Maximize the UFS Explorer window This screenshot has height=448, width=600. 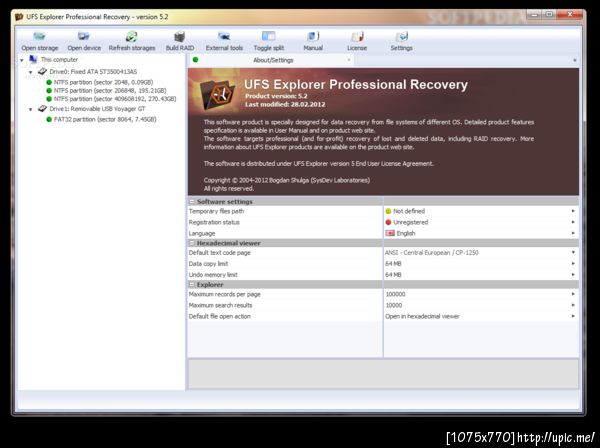click(x=549, y=15)
